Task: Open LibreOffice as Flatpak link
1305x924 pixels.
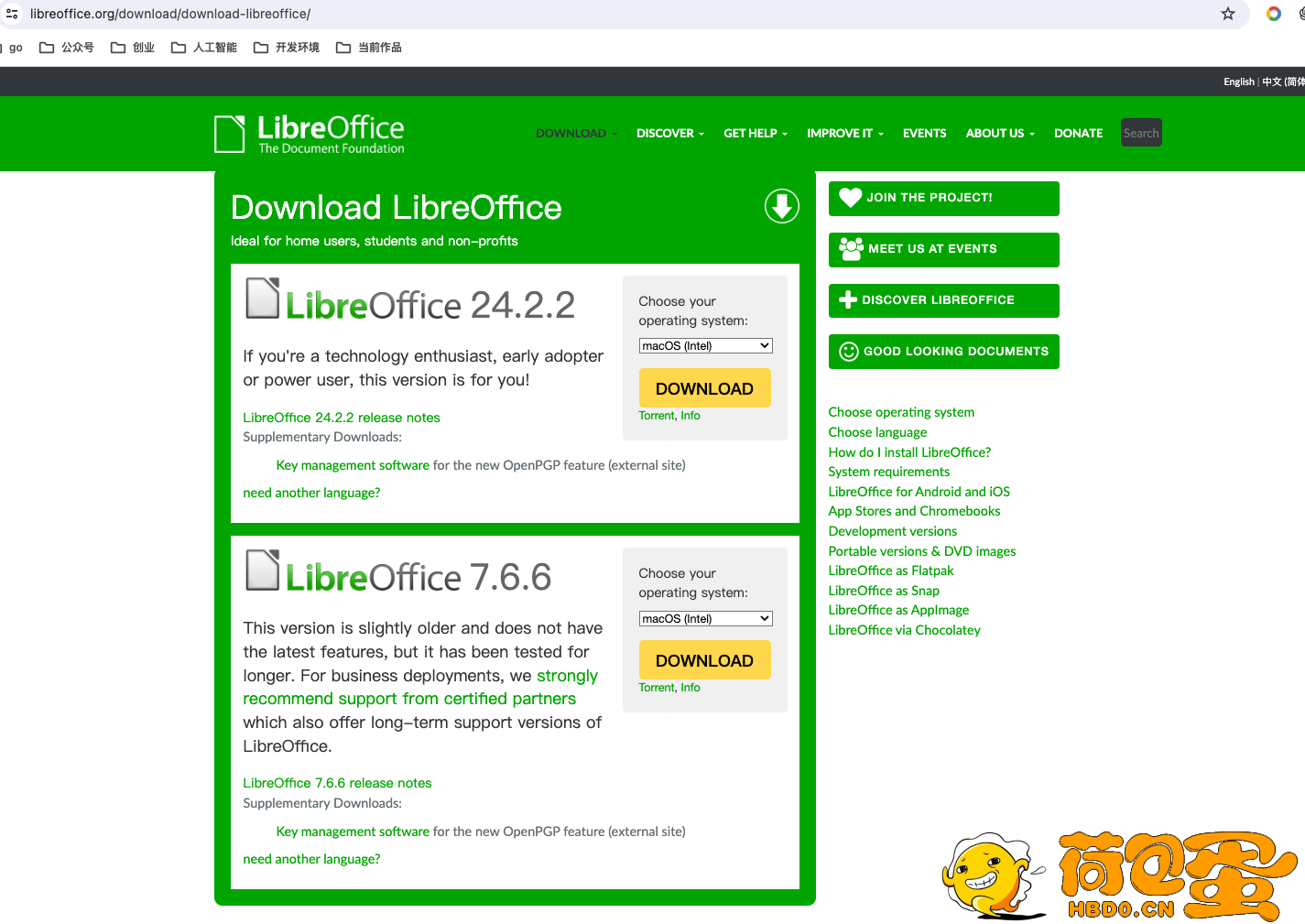Action: click(891, 571)
